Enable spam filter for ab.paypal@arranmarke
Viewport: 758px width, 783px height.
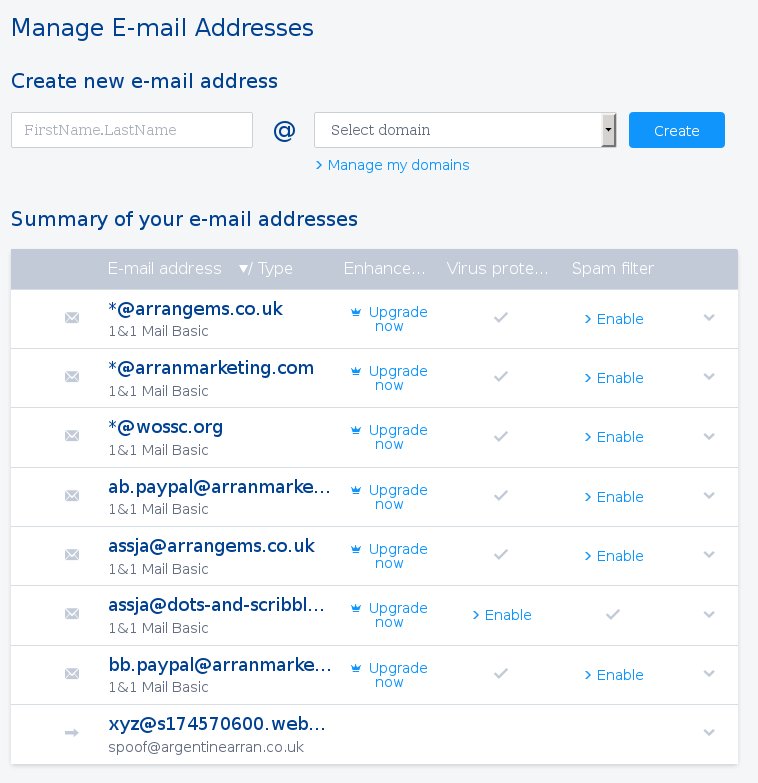(614, 497)
